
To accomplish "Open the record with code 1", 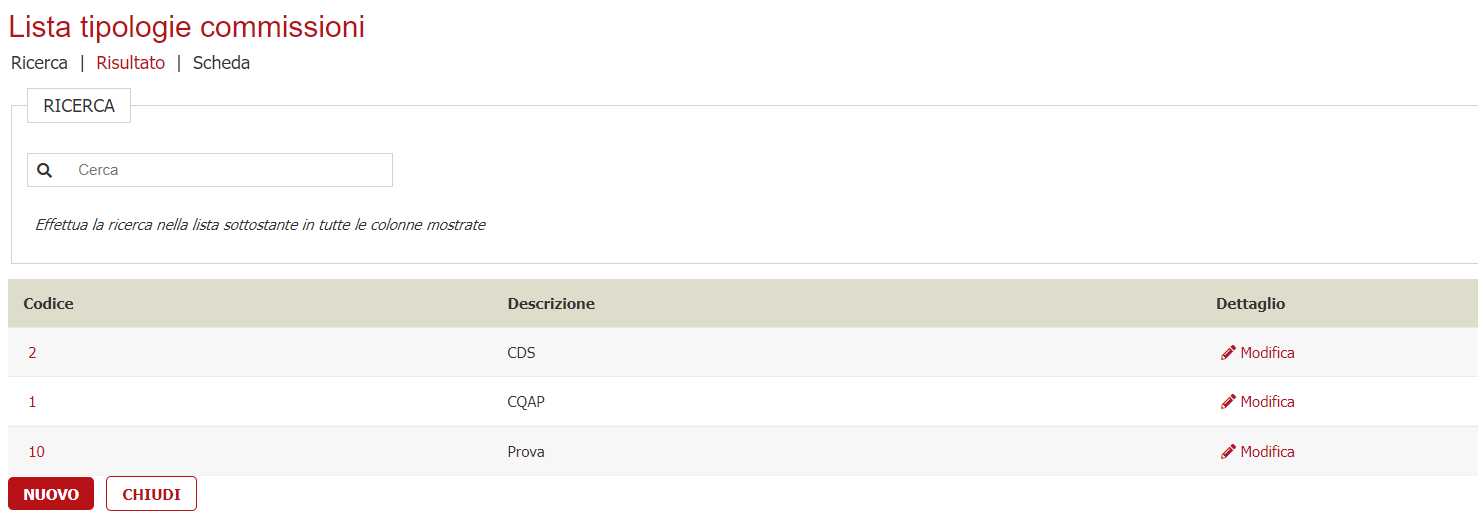I will coord(32,402).
